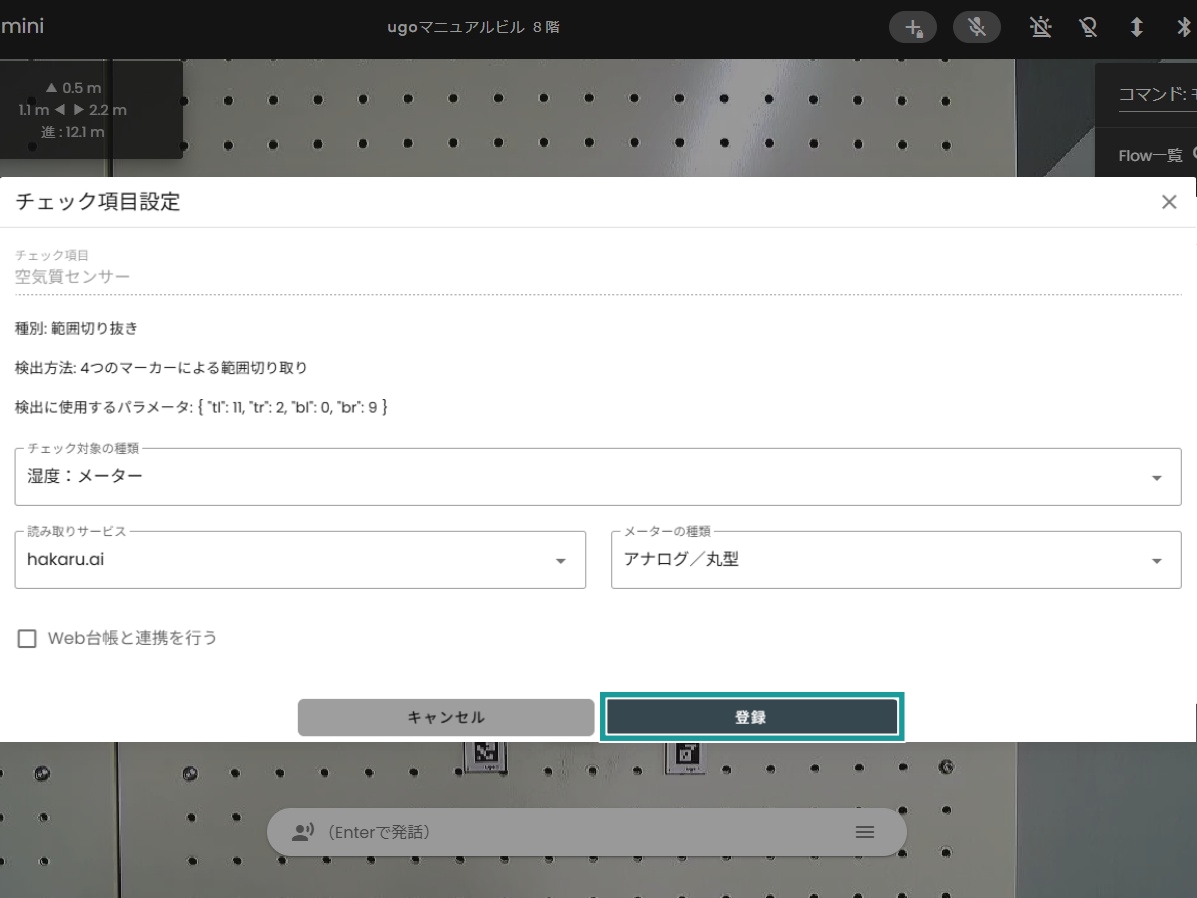The height and width of the screenshot is (898, 1197).
Task: Click the ugoマニュアルビル 8階 title
Action: [x=473, y=27]
